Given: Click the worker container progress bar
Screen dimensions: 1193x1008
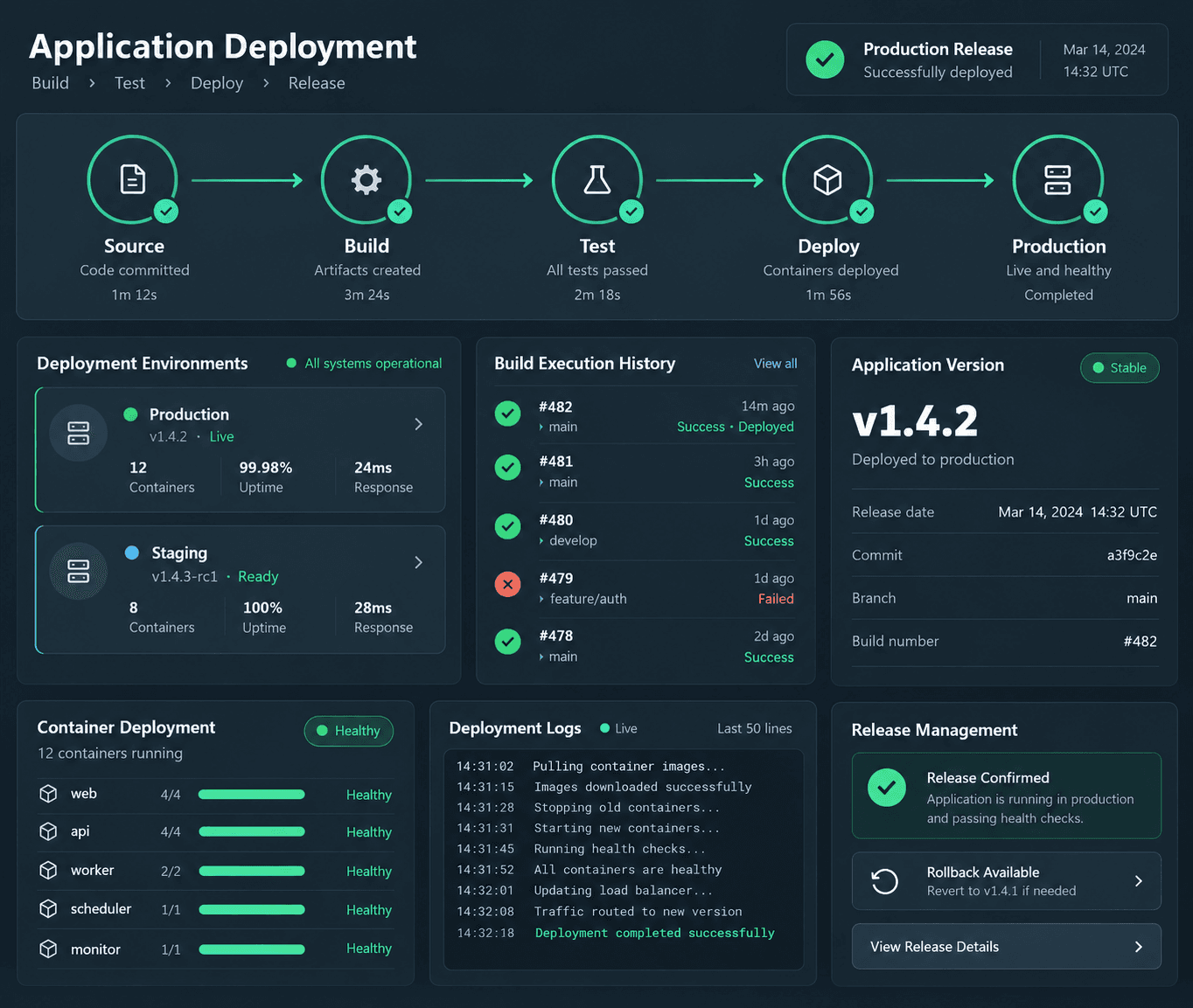Looking at the screenshot, I should (x=252, y=871).
